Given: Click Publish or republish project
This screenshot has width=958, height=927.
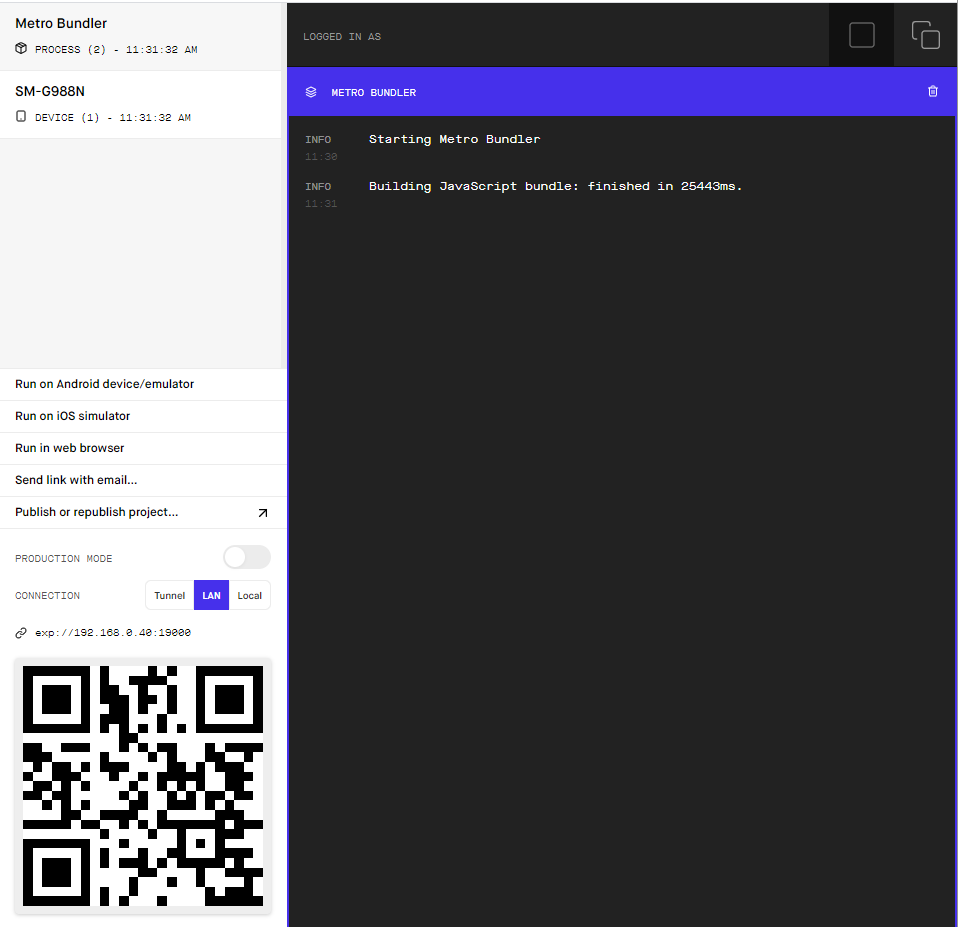Looking at the screenshot, I should tap(143, 512).
